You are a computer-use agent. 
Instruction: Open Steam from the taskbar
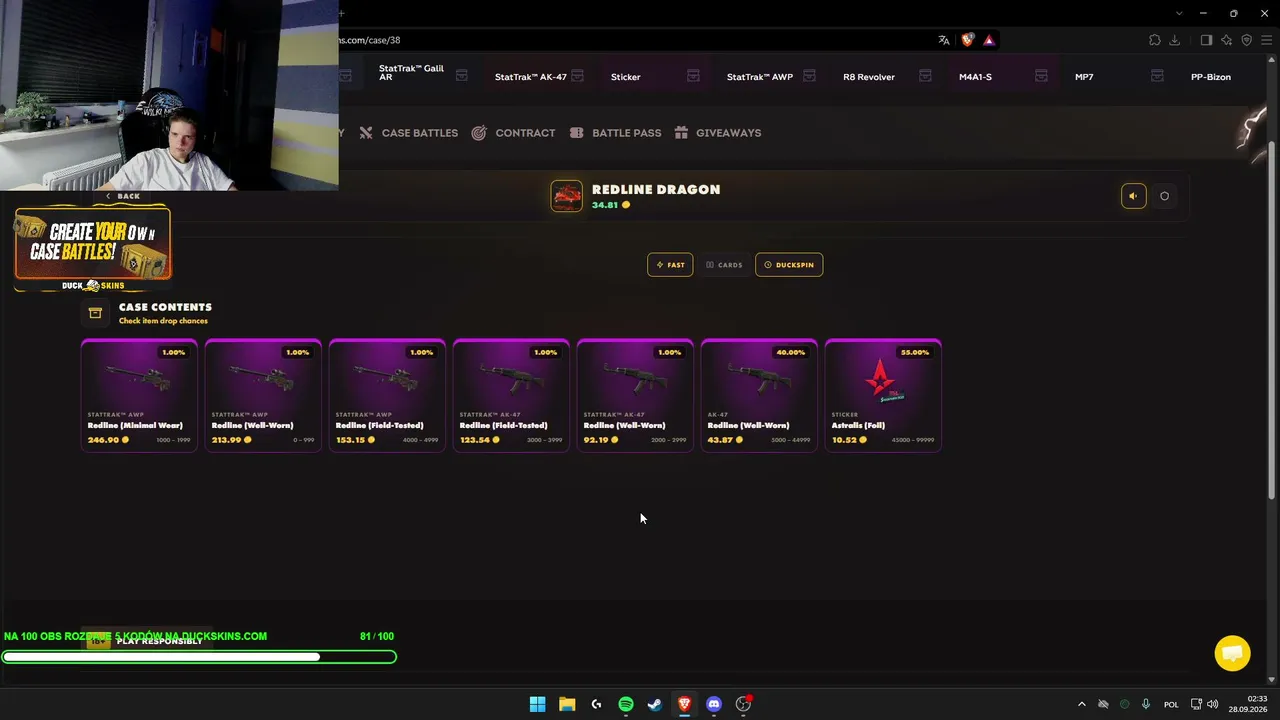(x=655, y=704)
